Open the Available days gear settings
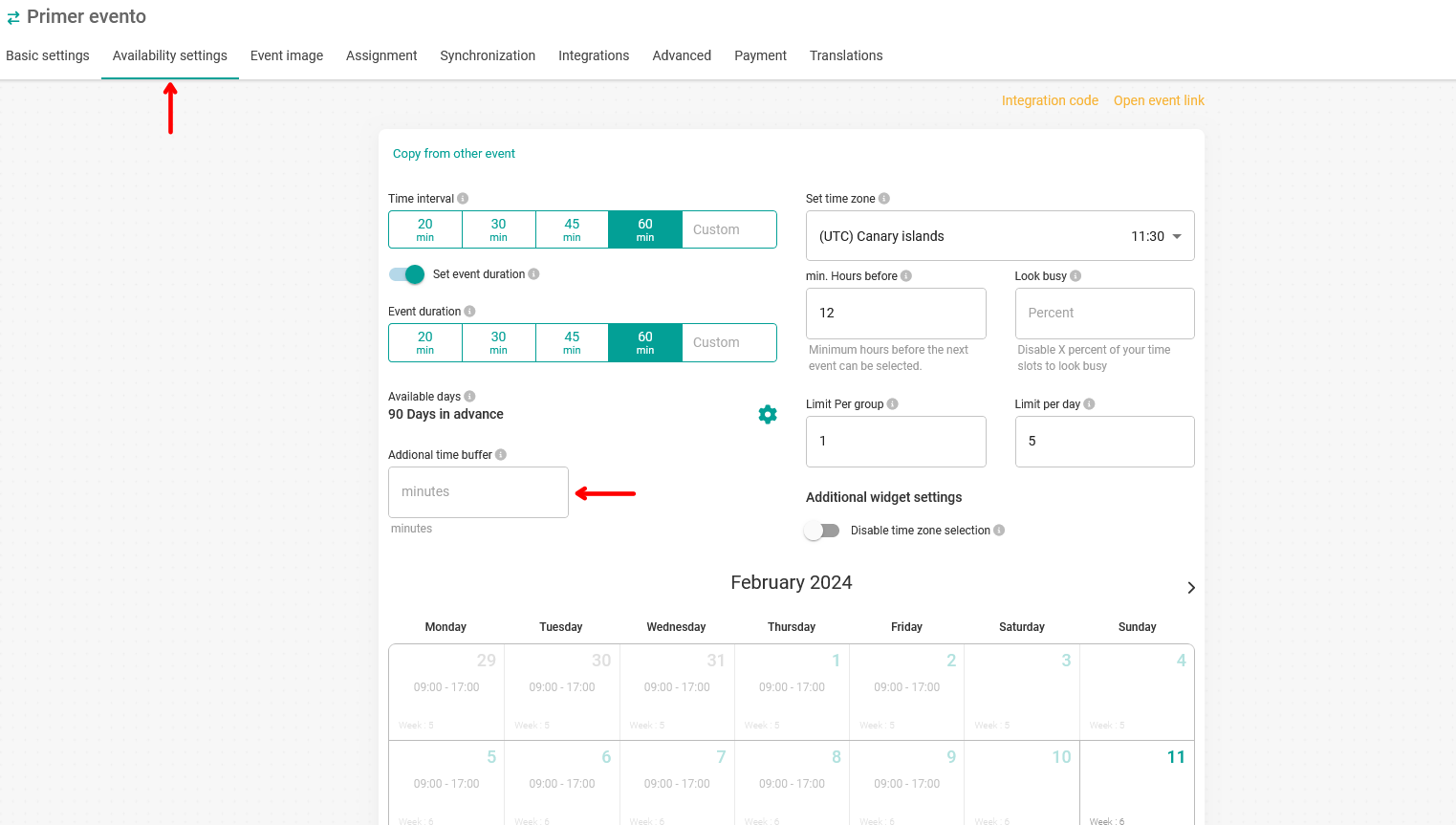The width and height of the screenshot is (1456, 825). (767, 414)
